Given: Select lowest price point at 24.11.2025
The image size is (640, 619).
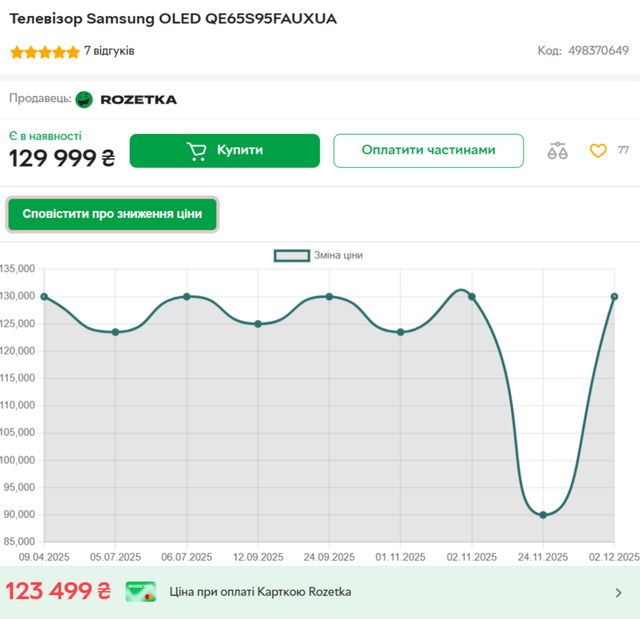Looking at the screenshot, I should [x=543, y=515].
